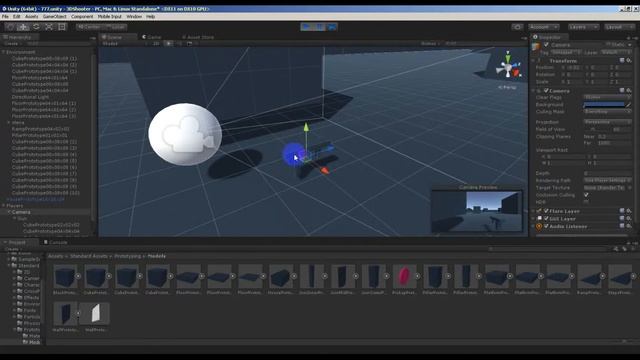Image resolution: width=640 pixels, height=360 pixels.
Task: Open the Culling Mask dropdown
Action: coord(607,111)
